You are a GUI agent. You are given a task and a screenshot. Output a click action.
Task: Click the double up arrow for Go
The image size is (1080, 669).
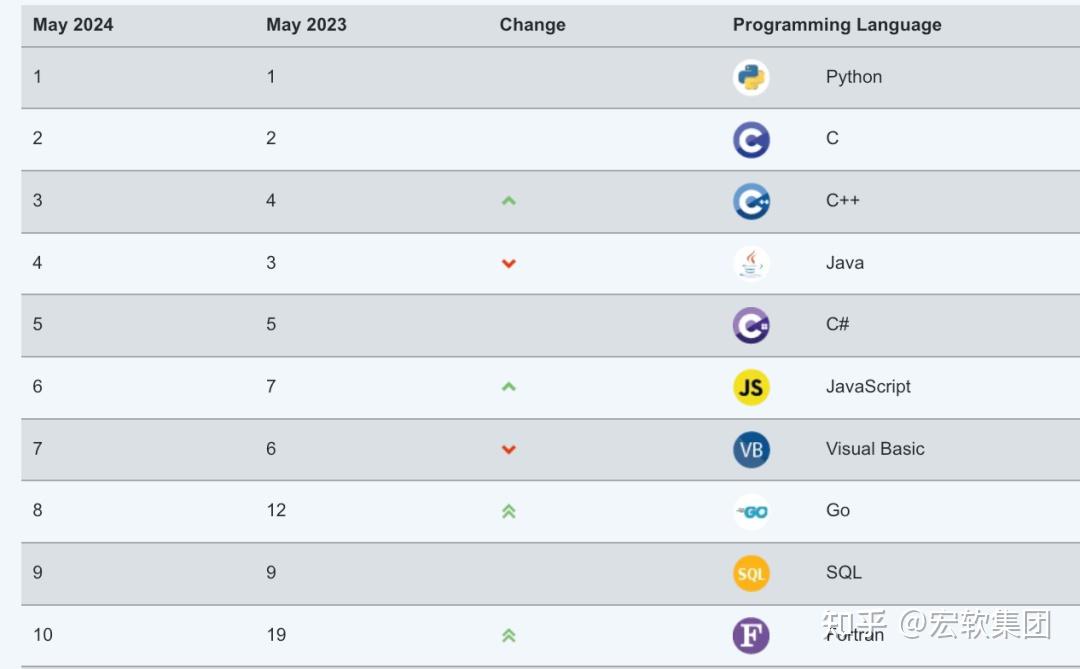pyautogui.click(x=508, y=511)
